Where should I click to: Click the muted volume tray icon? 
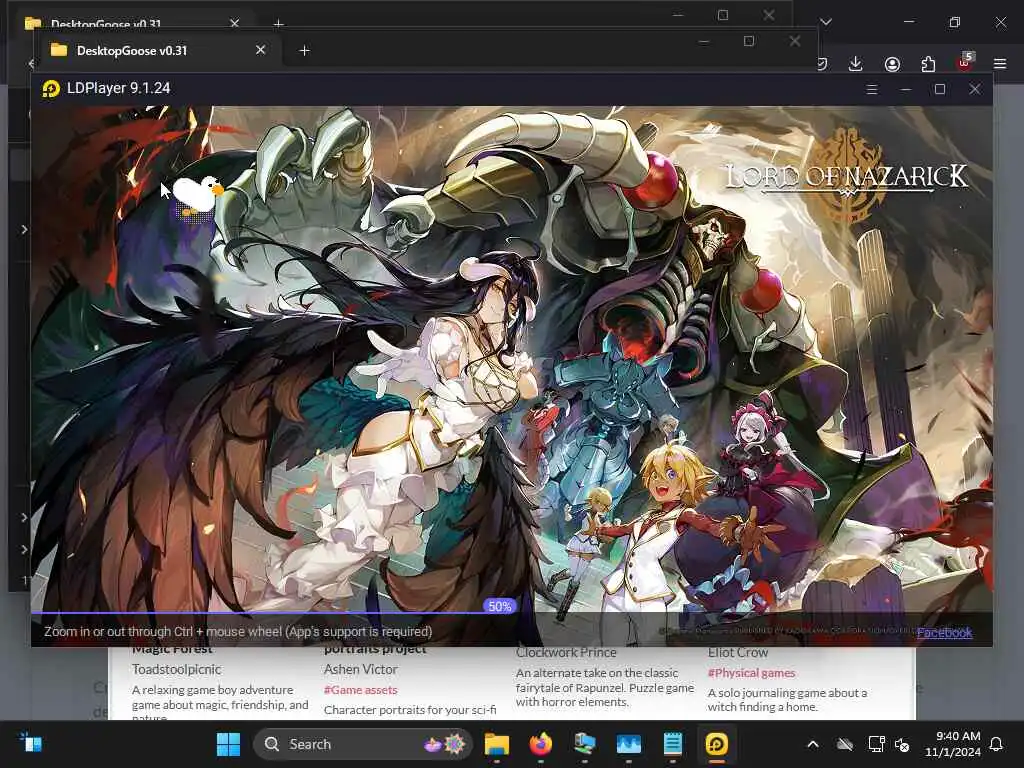point(902,744)
